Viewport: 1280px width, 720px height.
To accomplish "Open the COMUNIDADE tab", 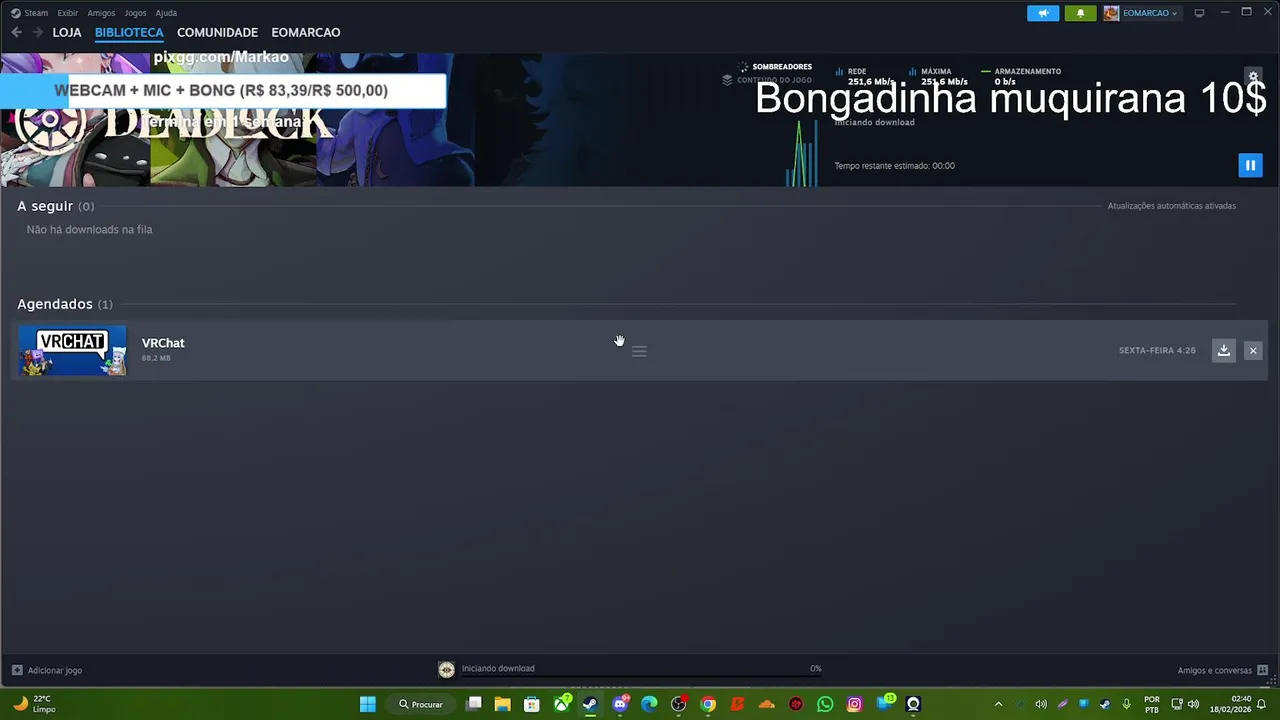I will tap(217, 32).
